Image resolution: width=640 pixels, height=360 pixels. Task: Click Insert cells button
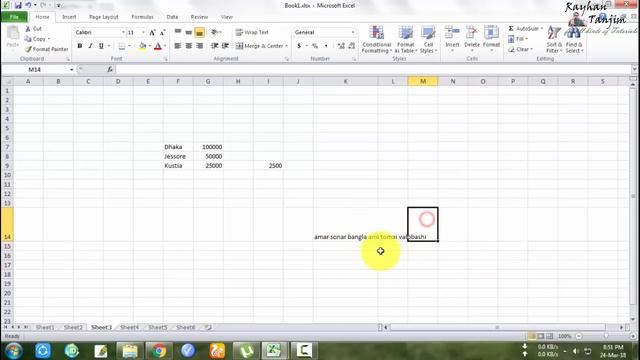[452, 39]
